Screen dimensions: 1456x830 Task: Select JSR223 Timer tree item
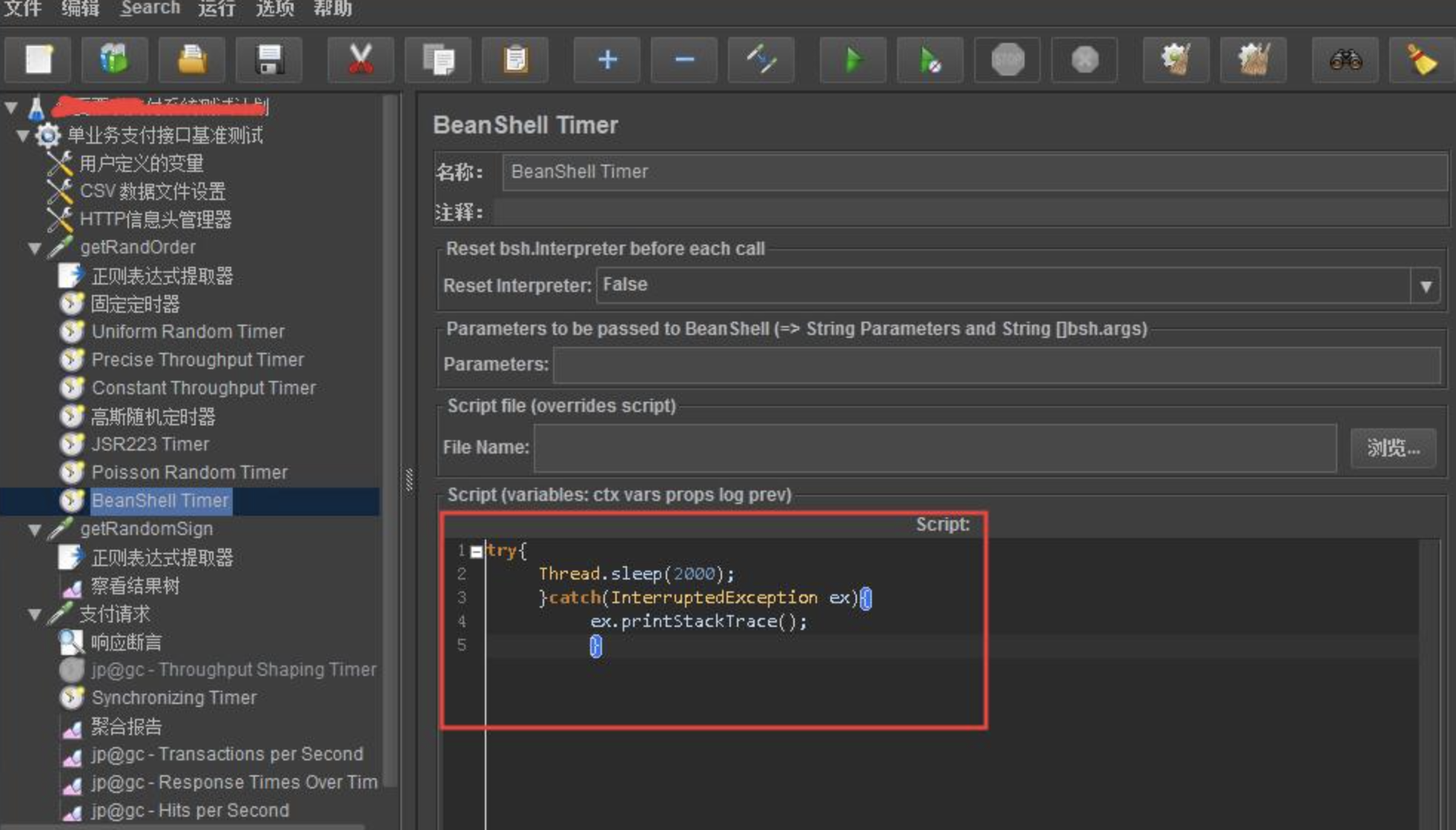(150, 445)
